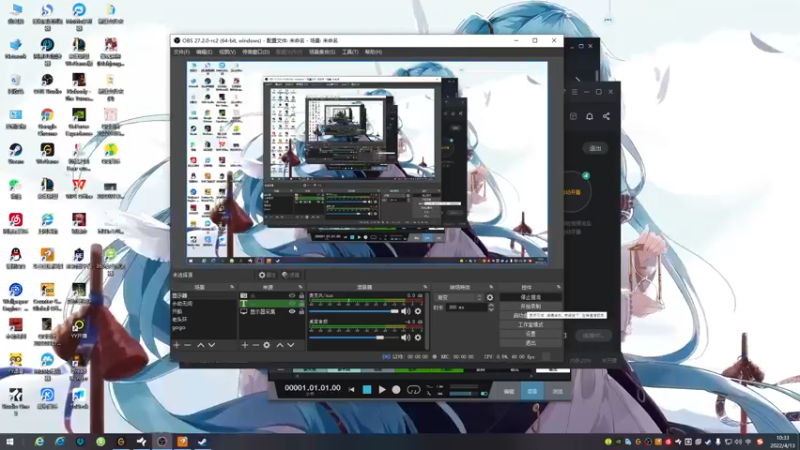Mute the Mic/Aux channel speaker icon
The width and height of the screenshot is (800, 450).
coord(406,311)
